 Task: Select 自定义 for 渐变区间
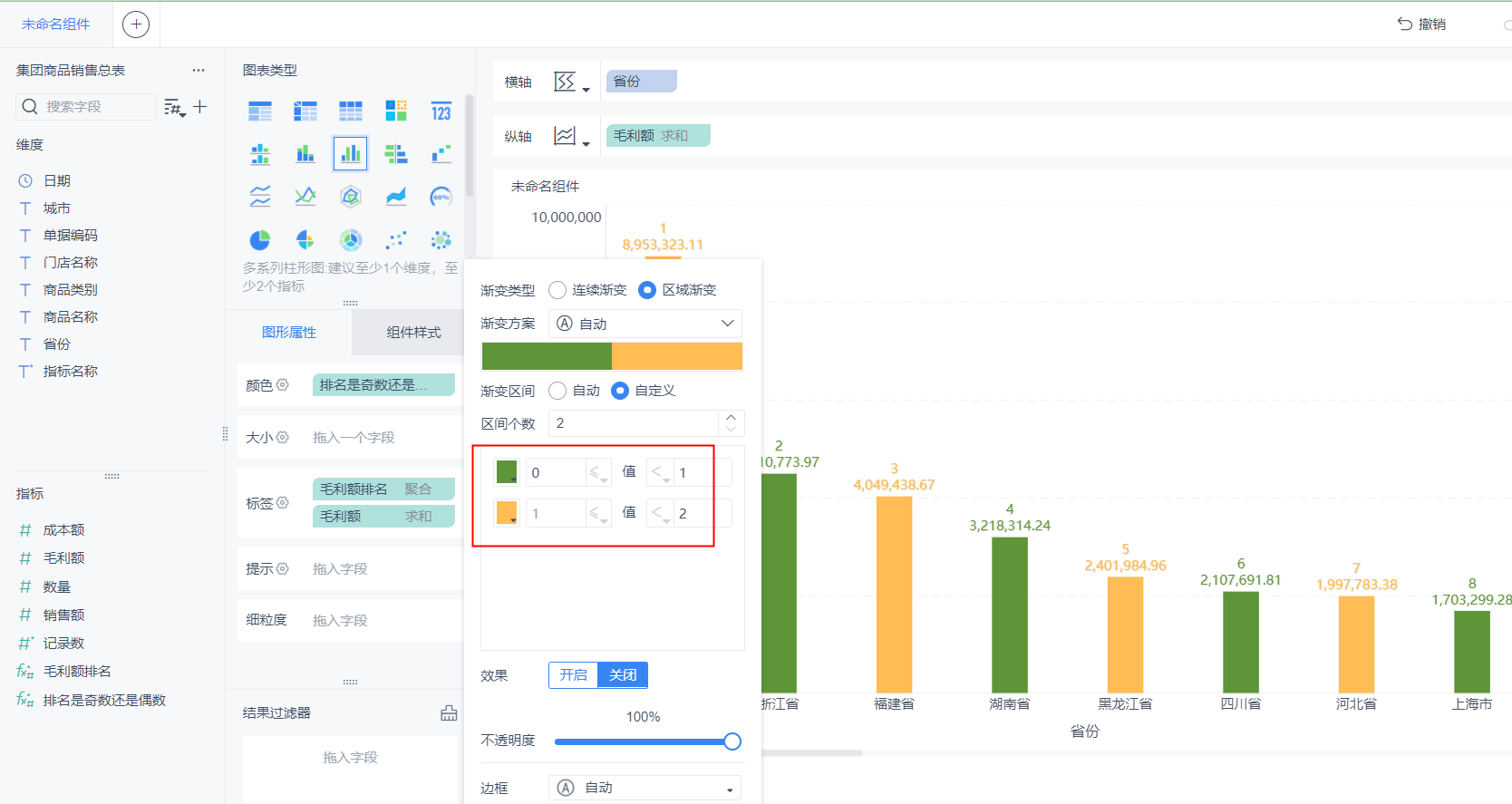pyautogui.click(x=620, y=391)
